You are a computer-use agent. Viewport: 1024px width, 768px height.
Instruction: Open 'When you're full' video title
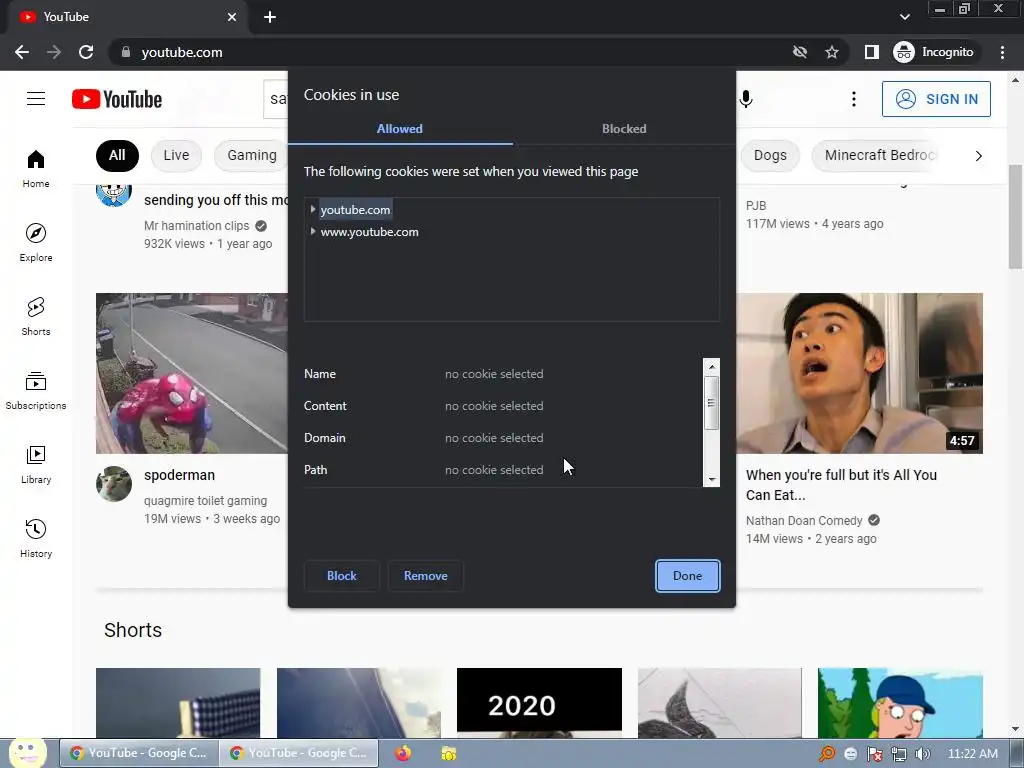[841, 485]
